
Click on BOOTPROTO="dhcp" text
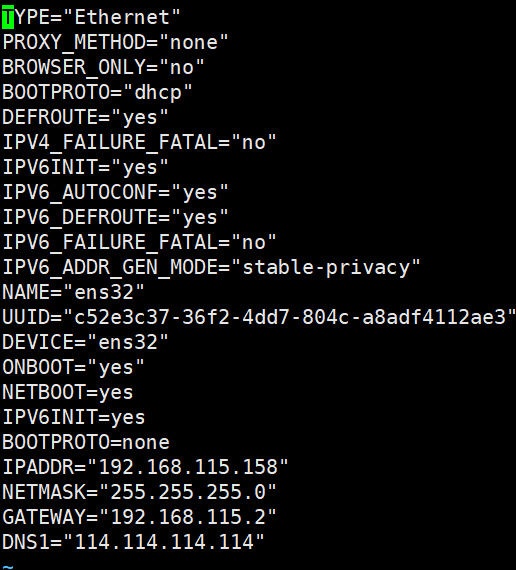97,92
